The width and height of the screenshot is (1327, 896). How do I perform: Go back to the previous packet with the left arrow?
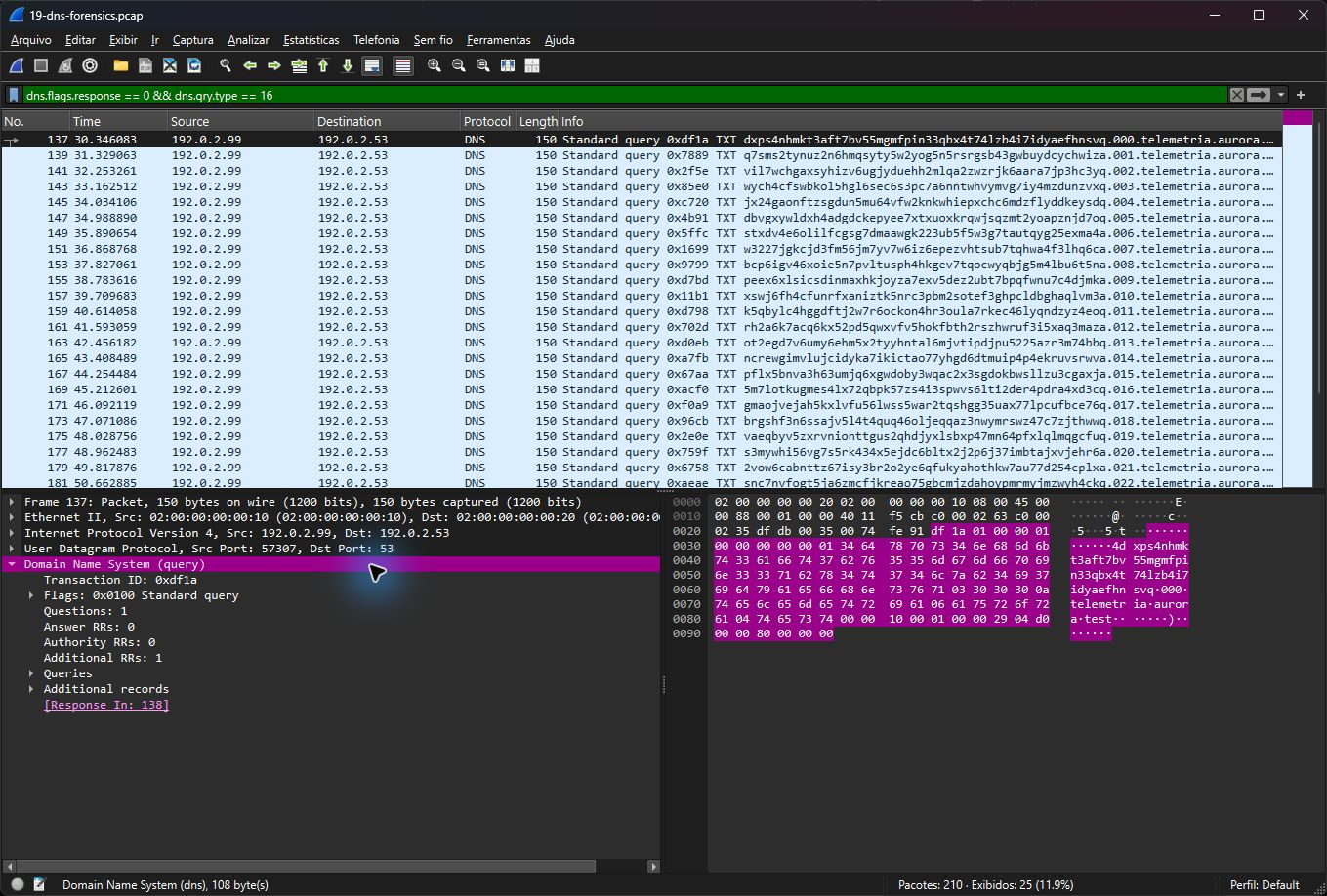[x=250, y=65]
